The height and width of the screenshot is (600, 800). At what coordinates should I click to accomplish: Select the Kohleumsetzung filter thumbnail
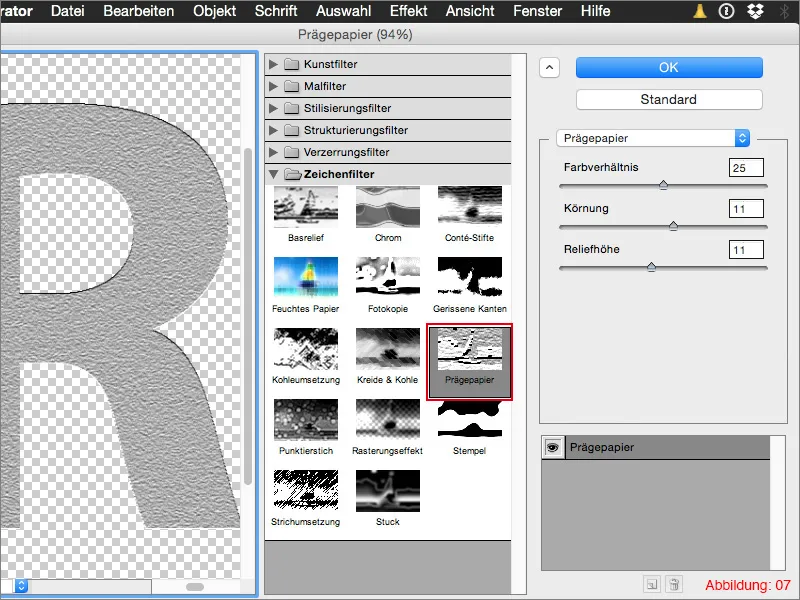point(306,348)
